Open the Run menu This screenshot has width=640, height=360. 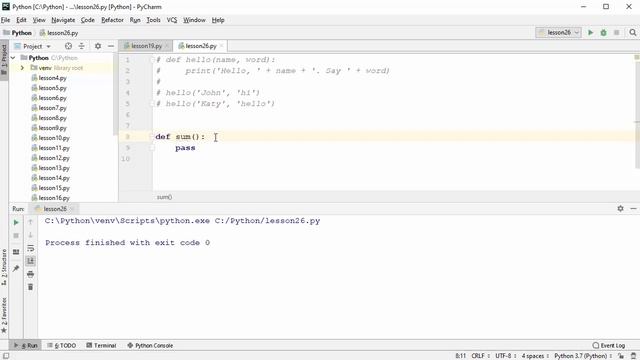[x=135, y=20]
